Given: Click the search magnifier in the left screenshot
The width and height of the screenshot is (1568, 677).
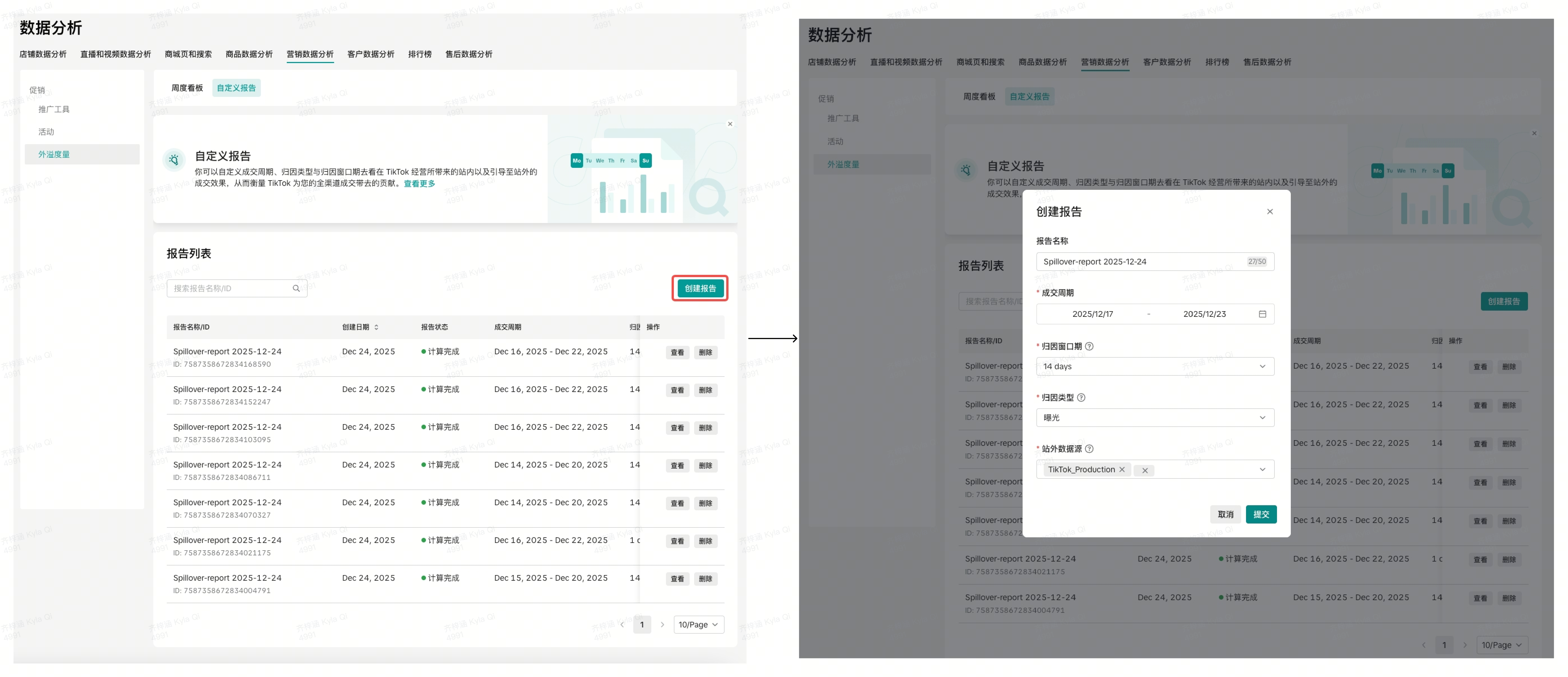Looking at the screenshot, I should (296, 288).
